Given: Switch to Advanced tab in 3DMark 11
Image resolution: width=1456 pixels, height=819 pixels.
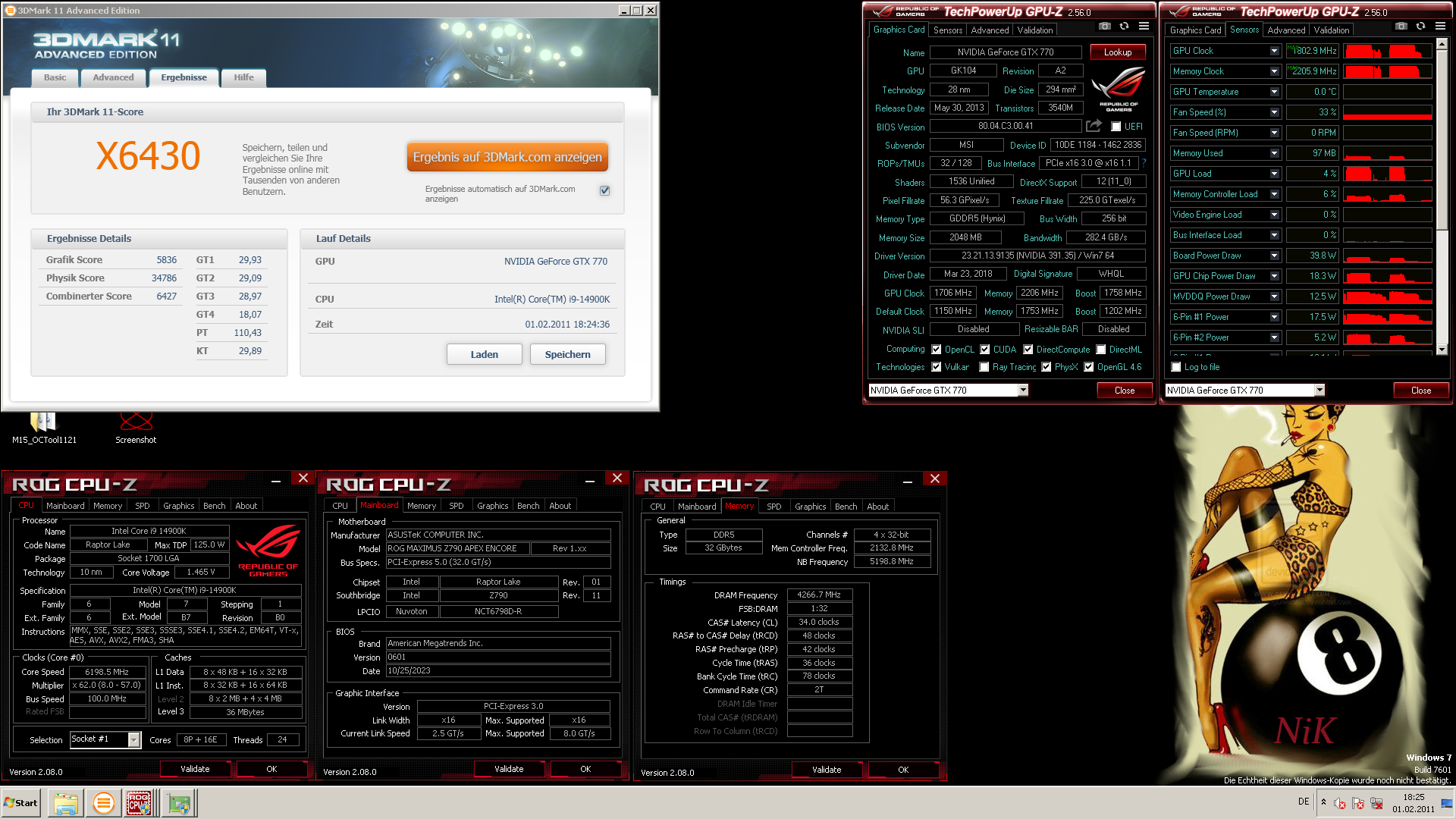Looking at the screenshot, I should (113, 77).
